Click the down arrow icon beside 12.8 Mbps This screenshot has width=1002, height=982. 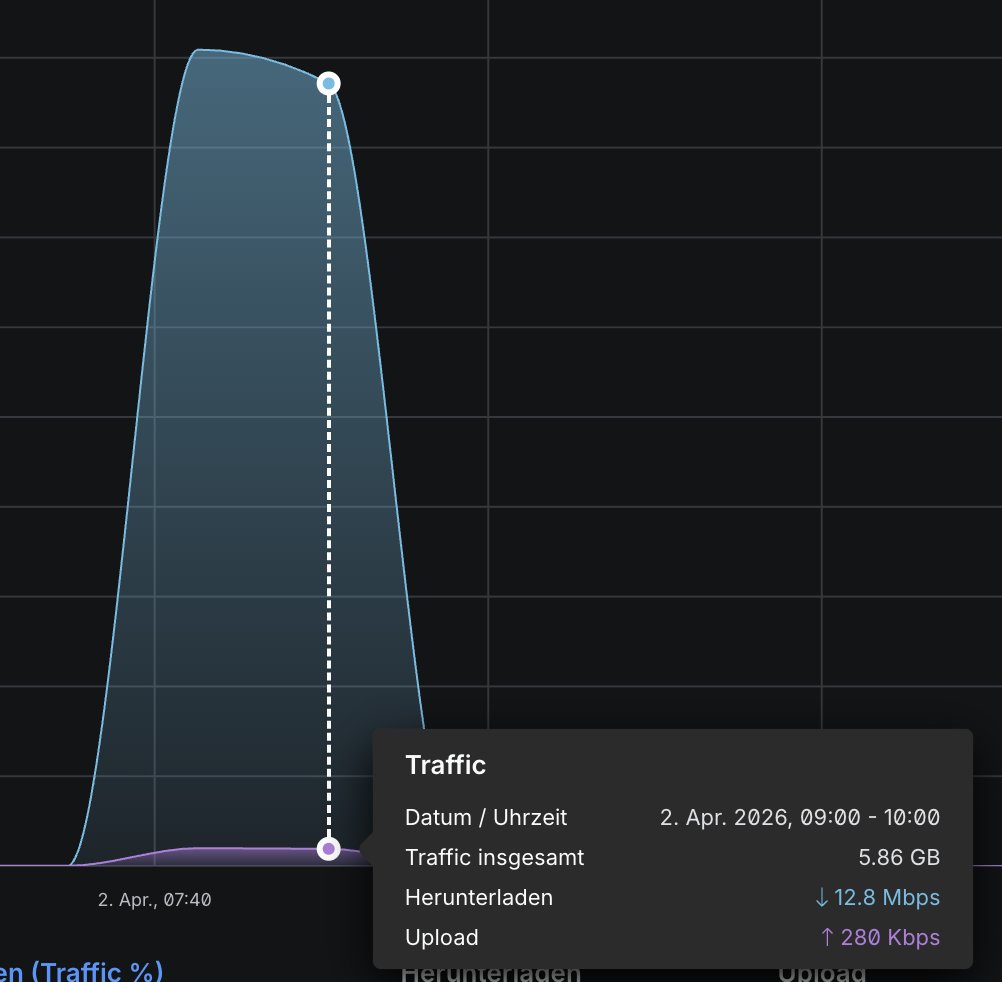pyautogui.click(x=822, y=898)
